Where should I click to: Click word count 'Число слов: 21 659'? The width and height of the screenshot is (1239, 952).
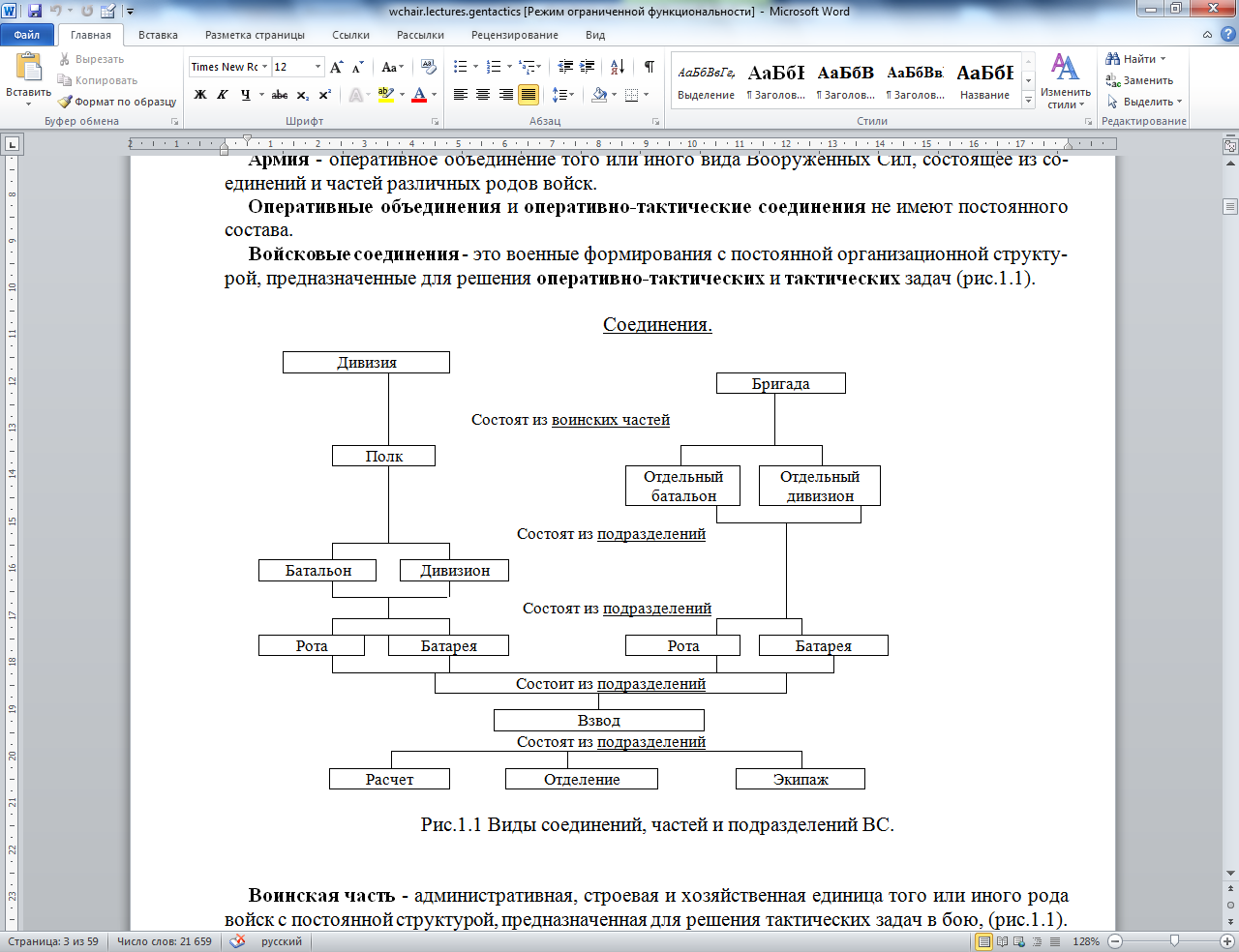165,941
